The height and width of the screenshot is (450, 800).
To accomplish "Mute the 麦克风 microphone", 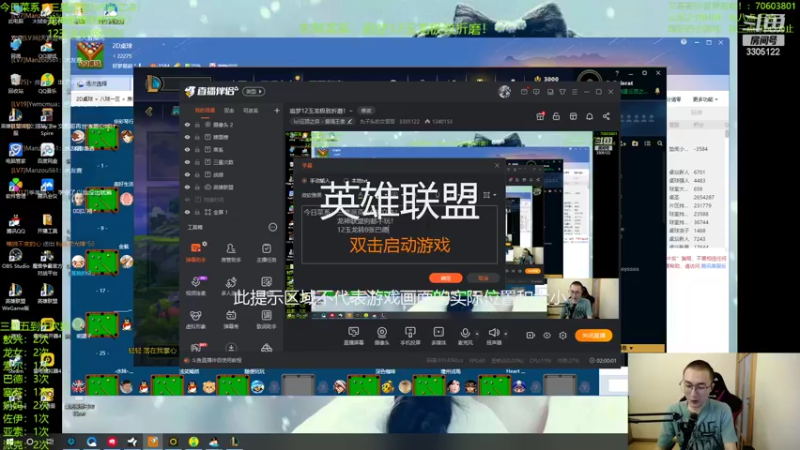I will coord(465,334).
